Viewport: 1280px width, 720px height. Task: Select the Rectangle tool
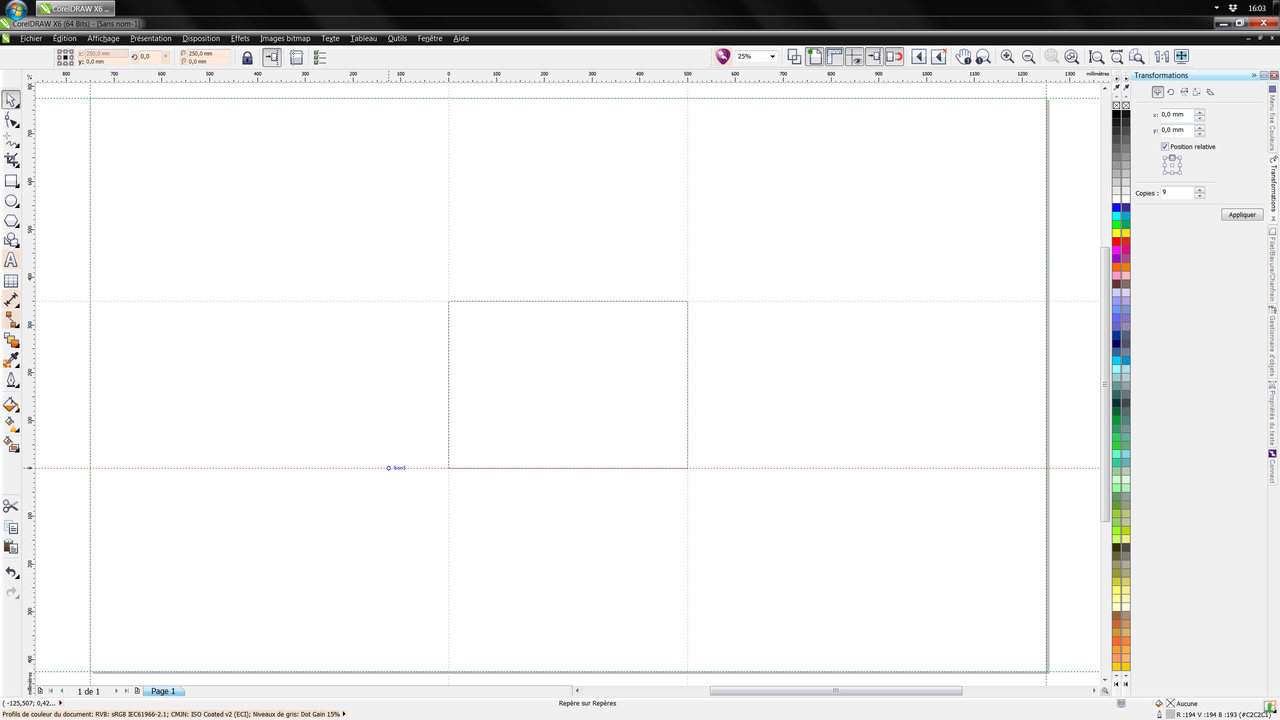[11, 181]
